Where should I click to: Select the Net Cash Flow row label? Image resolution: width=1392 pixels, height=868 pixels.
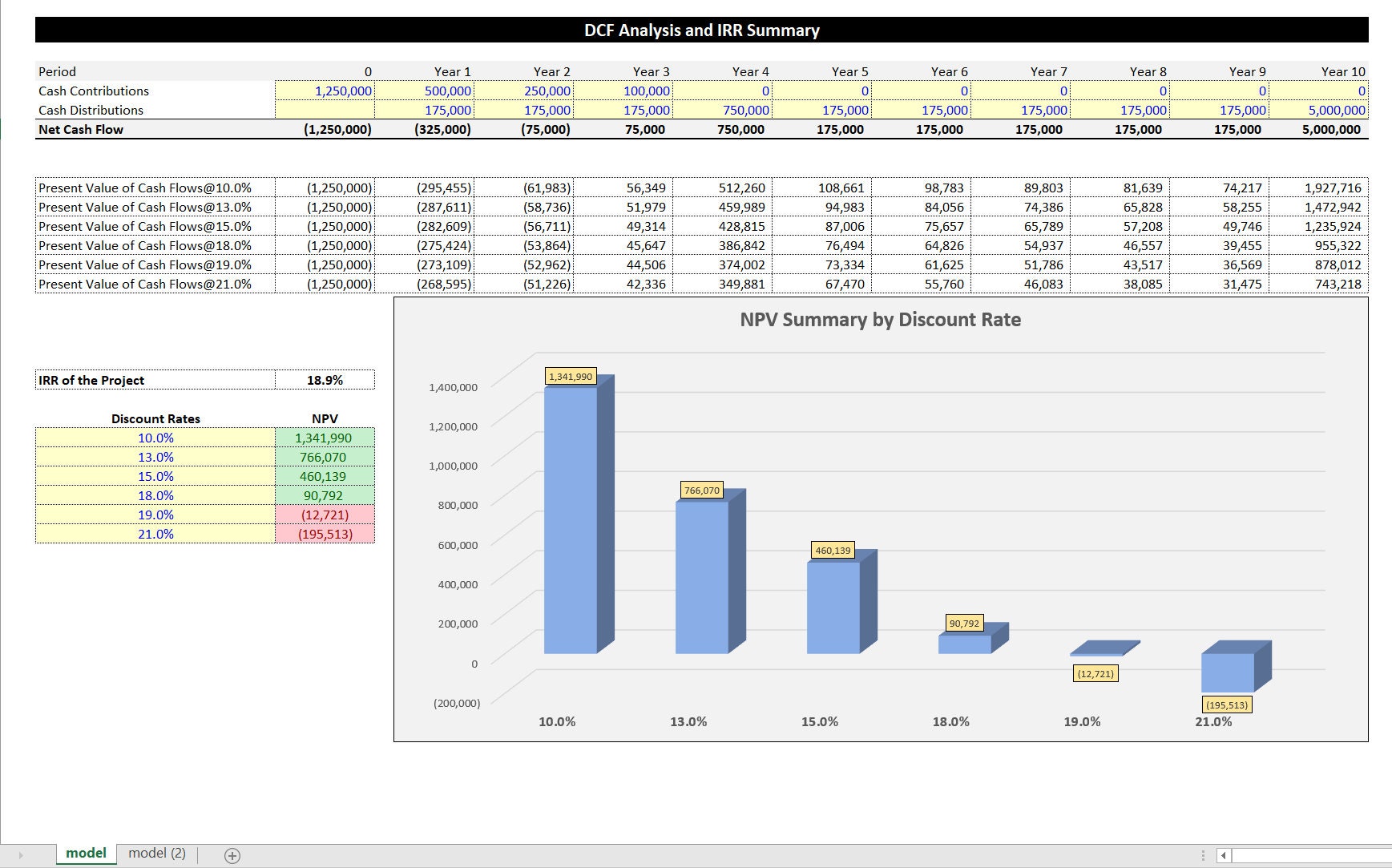[80, 129]
